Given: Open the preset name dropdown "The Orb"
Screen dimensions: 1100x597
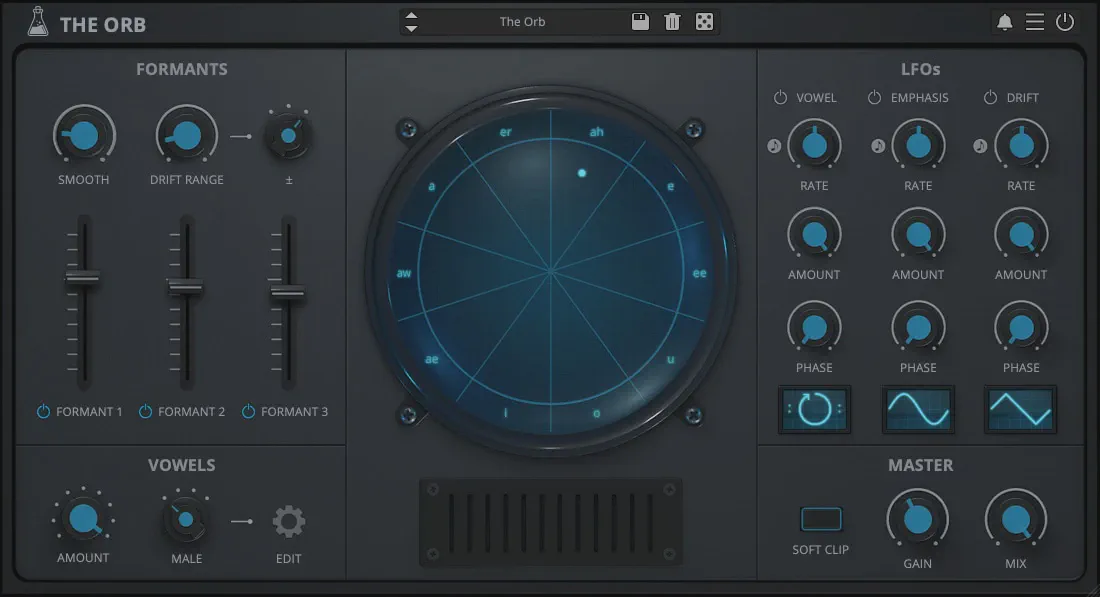Looking at the screenshot, I should (x=523, y=22).
